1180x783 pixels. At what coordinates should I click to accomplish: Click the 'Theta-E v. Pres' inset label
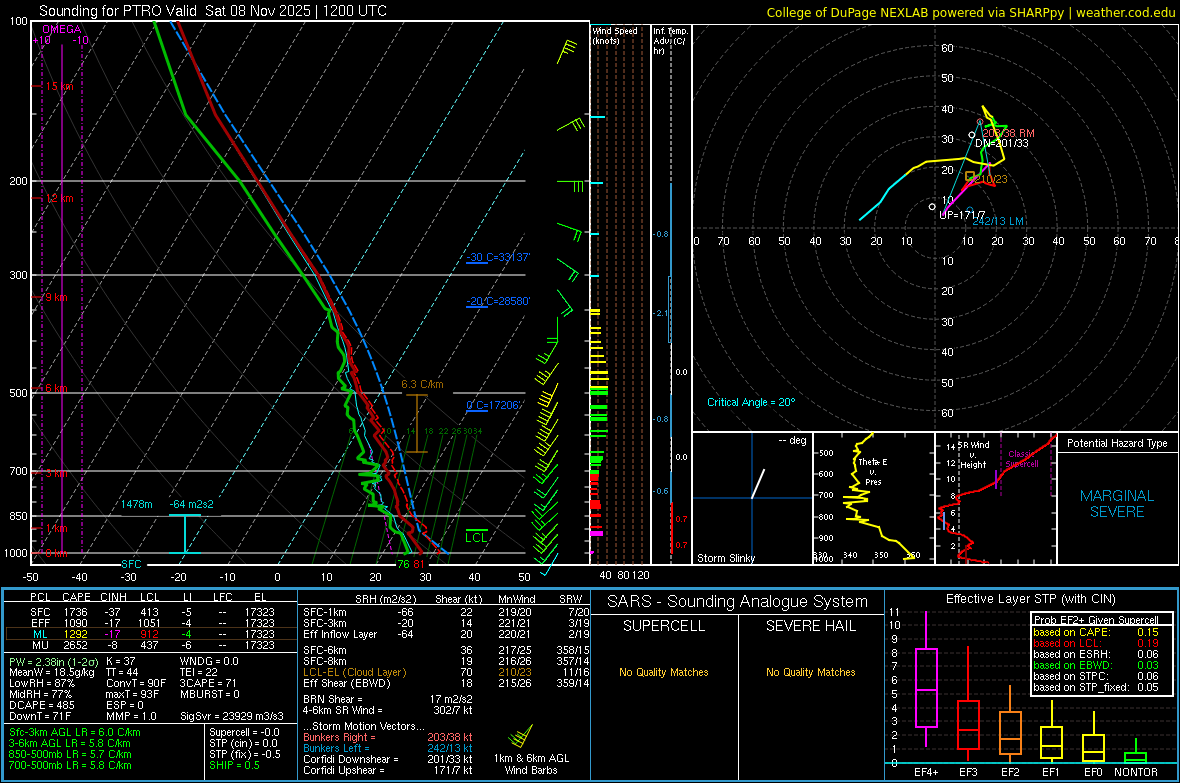coord(873,472)
